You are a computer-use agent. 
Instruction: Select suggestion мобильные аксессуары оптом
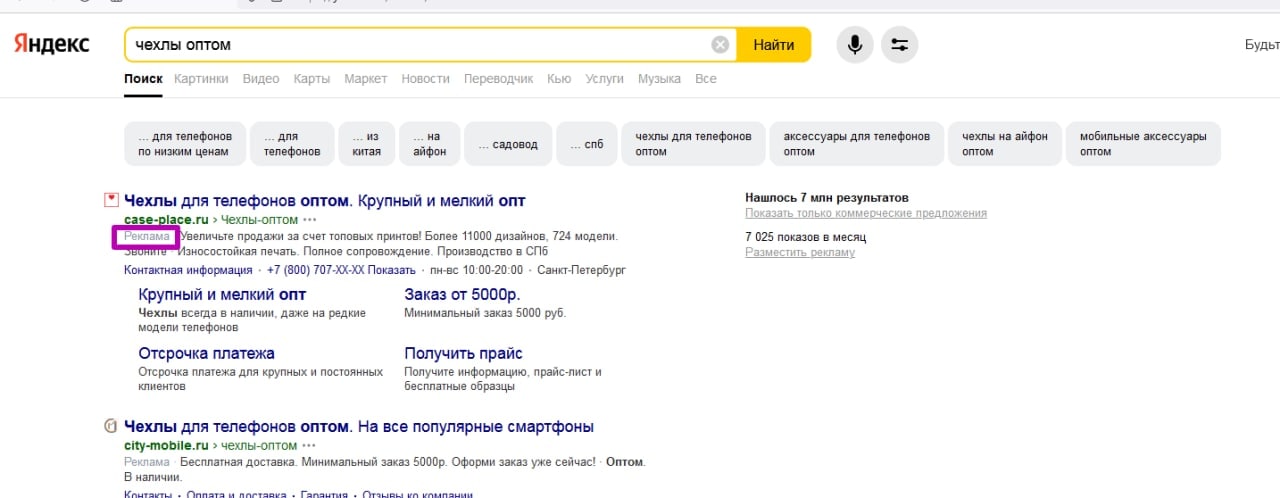tap(1143, 144)
